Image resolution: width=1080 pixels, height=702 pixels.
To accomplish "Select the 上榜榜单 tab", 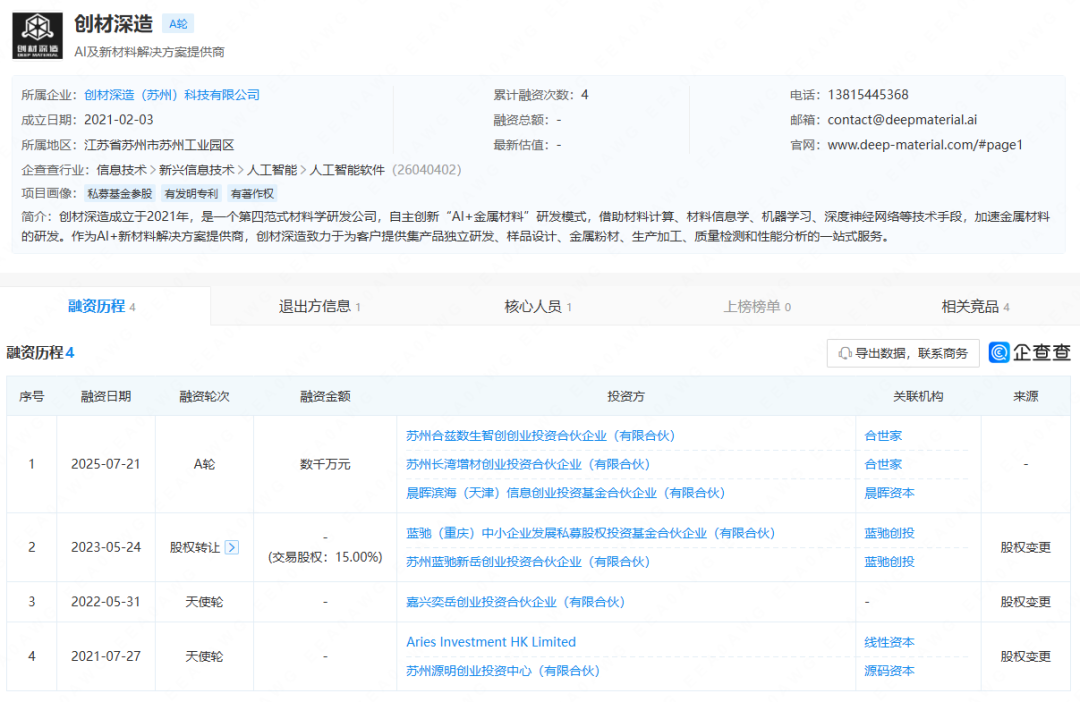I will pyautogui.click(x=757, y=306).
